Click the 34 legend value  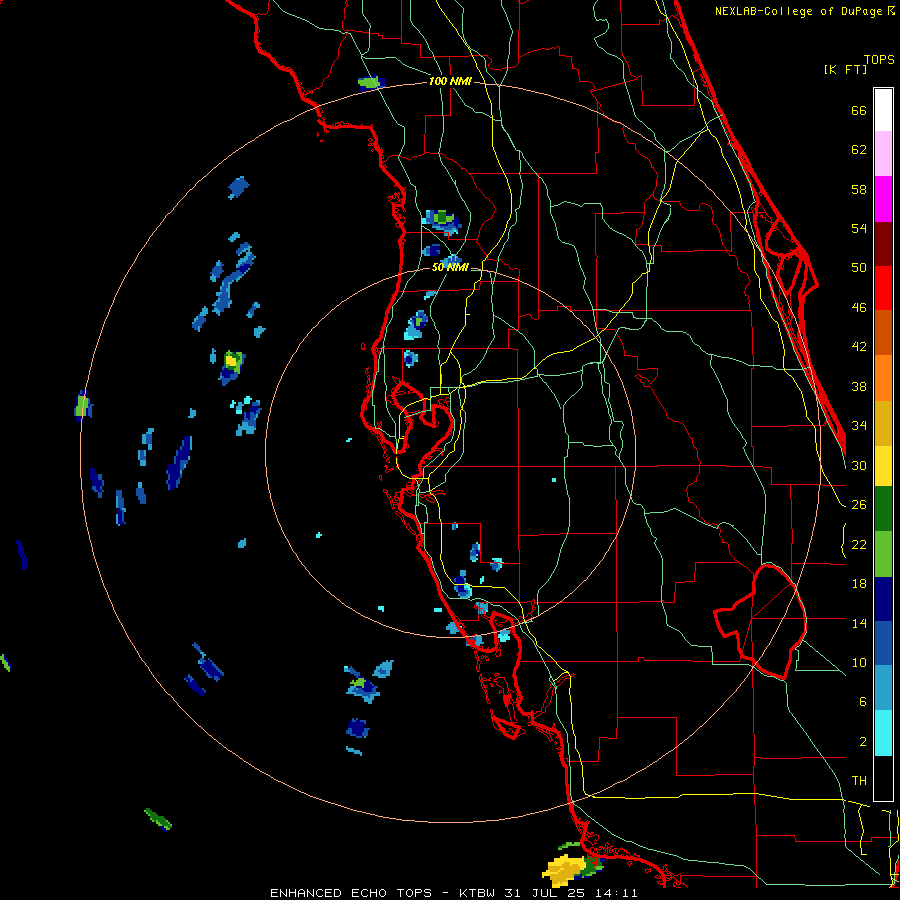pos(859,426)
